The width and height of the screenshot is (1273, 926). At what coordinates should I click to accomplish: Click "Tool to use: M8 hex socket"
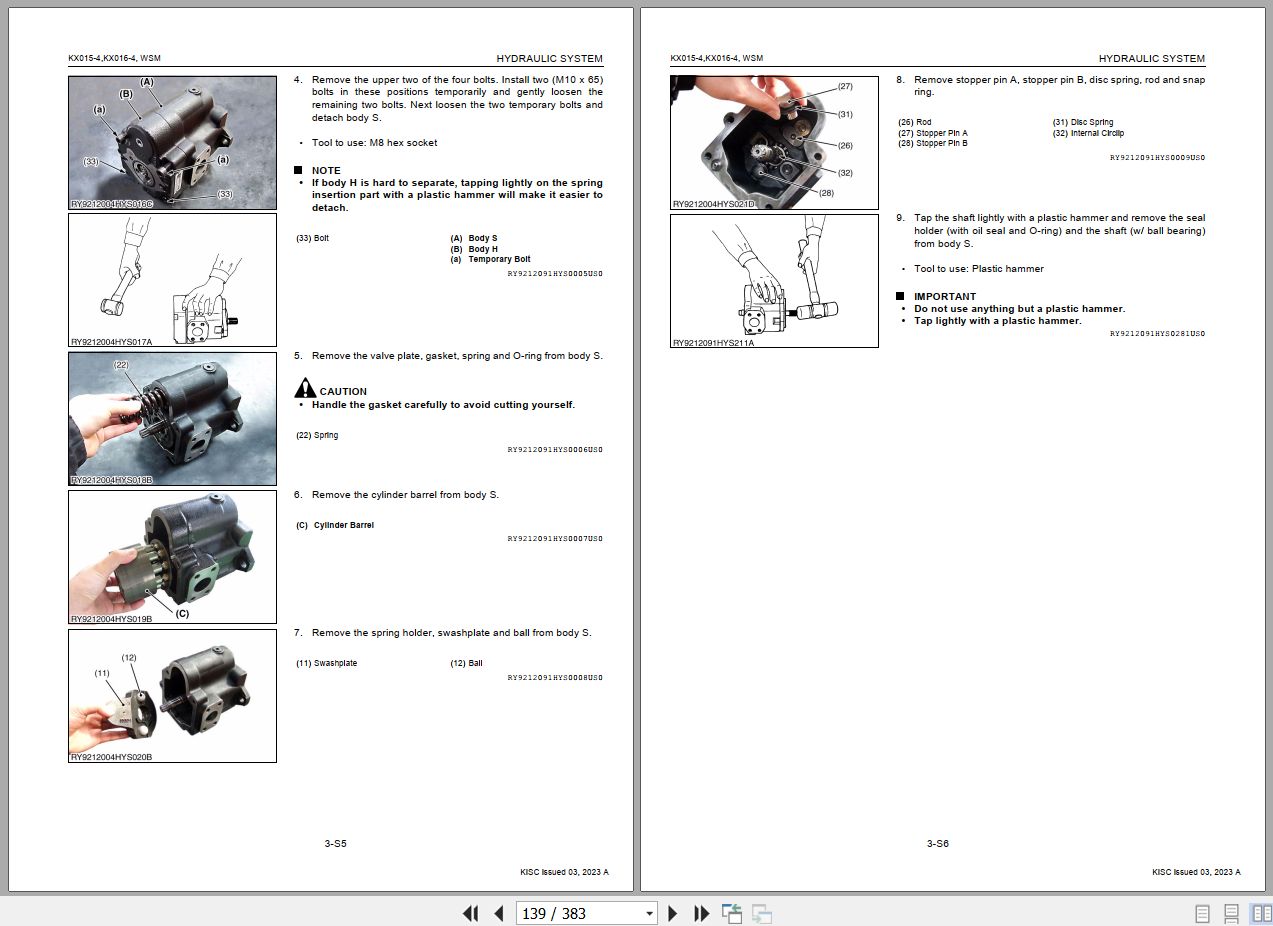374,143
